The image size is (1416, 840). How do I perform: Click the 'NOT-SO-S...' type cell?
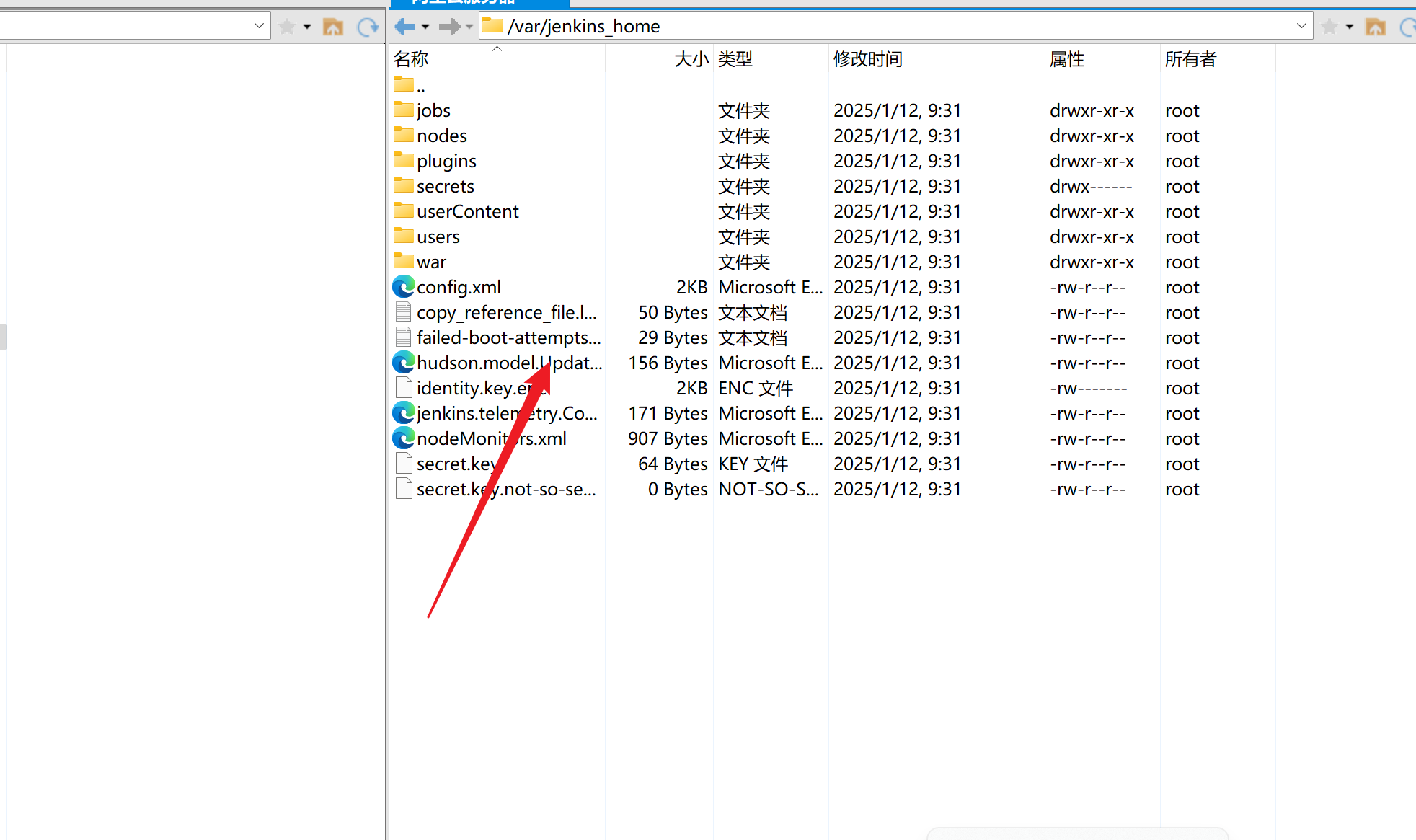click(x=769, y=489)
